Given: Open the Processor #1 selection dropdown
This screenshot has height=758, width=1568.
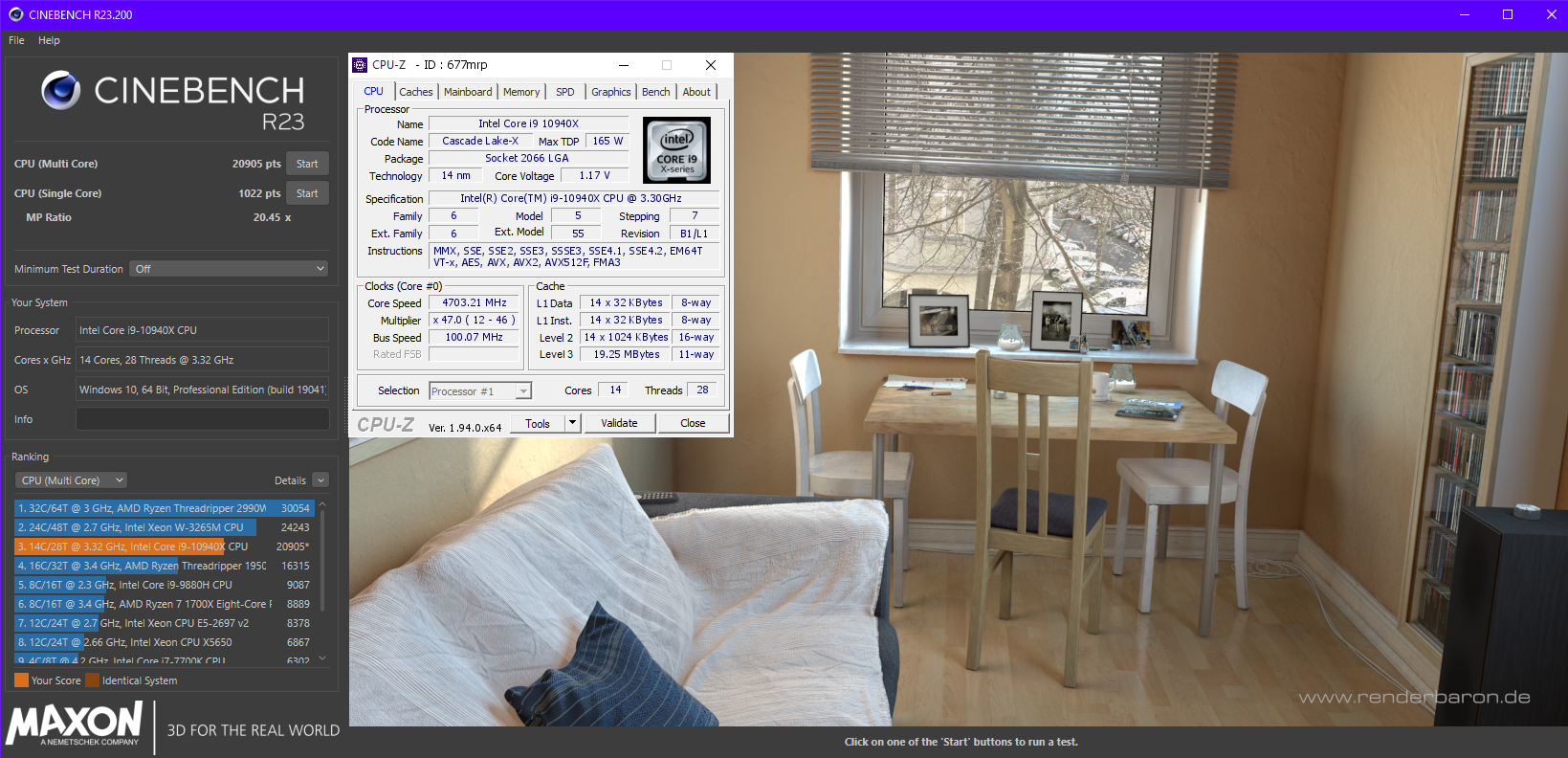Looking at the screenshot, I should 480,391.
